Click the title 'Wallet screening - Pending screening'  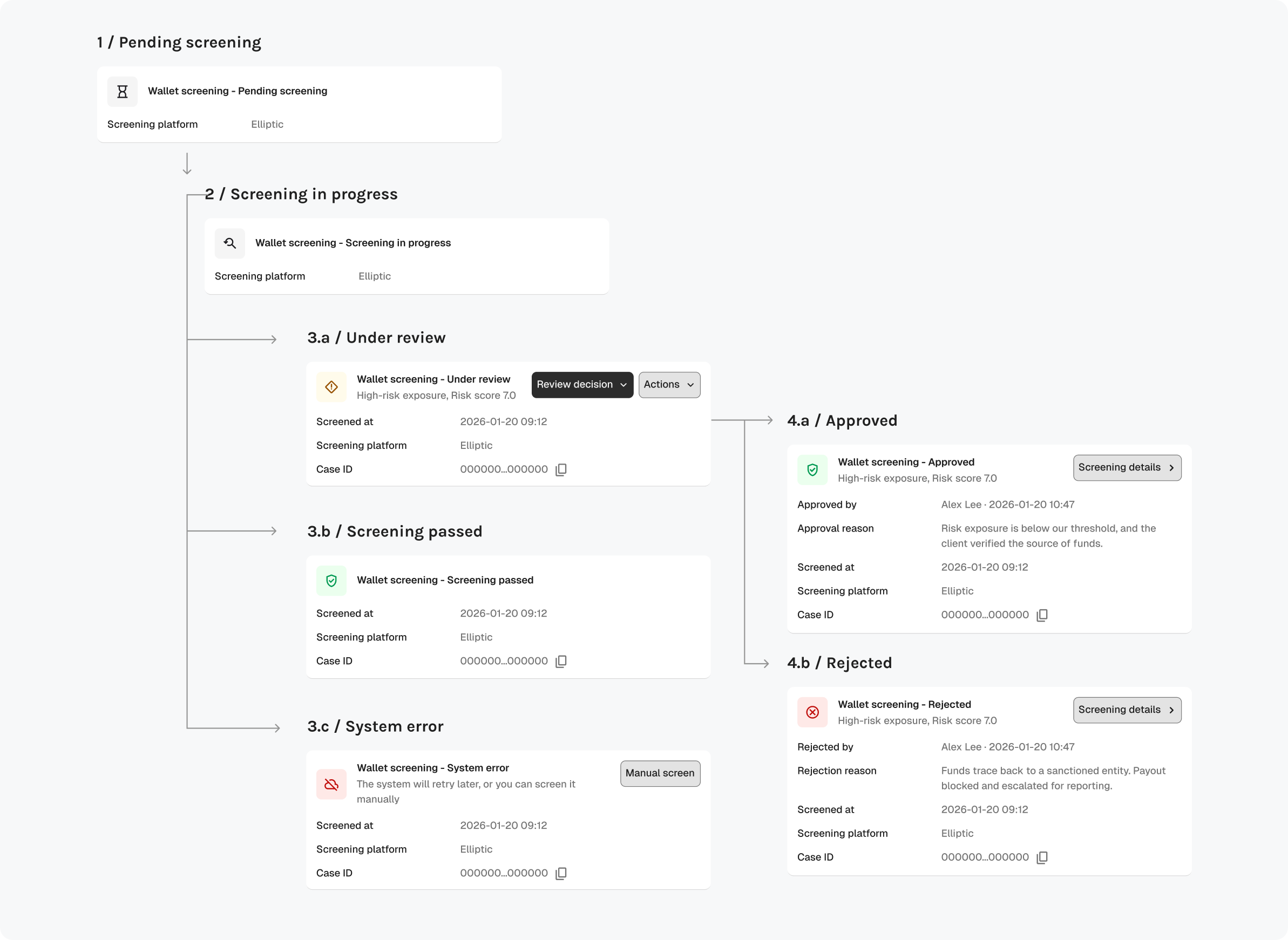pyautogui.click(x=238, y=91)
